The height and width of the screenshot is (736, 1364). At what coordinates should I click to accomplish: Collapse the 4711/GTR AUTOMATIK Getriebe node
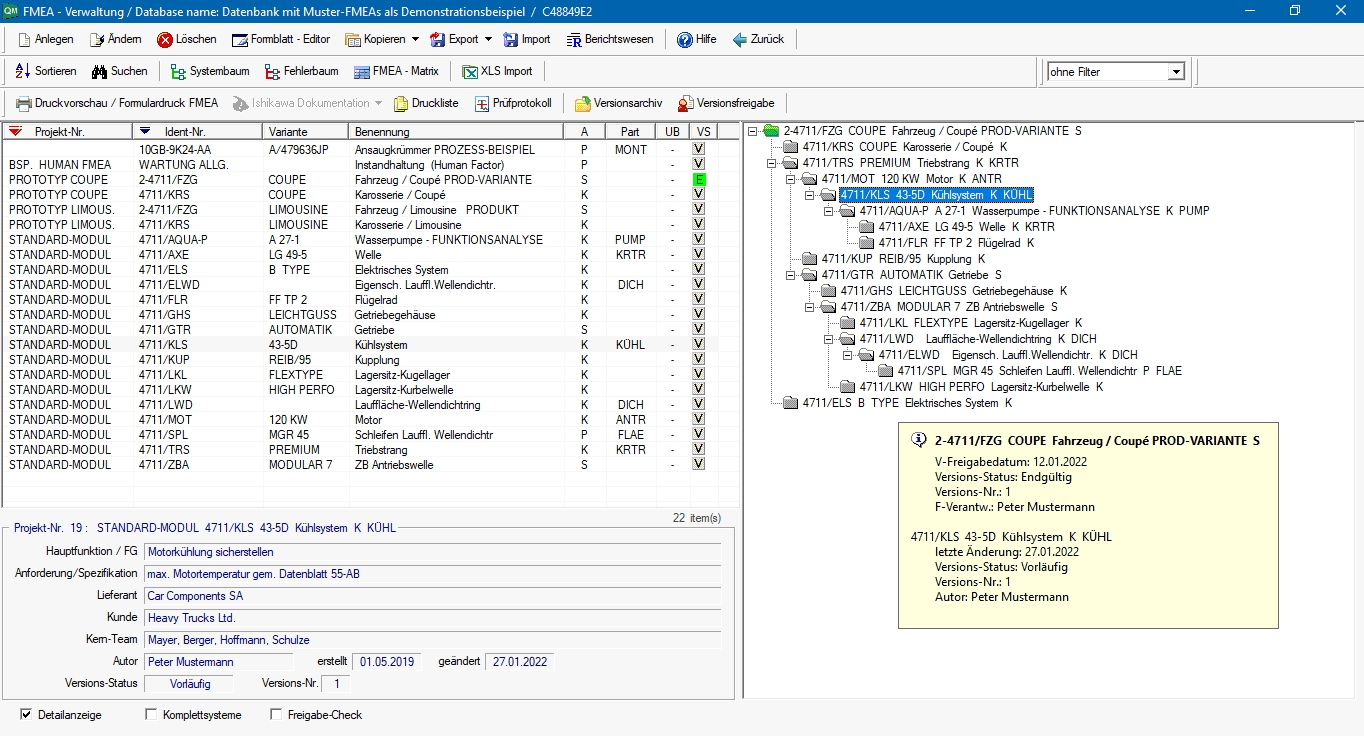(790, 275)
